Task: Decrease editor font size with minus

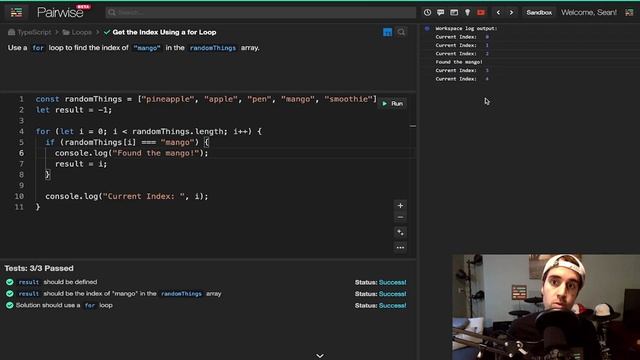Action: (x=400, y=217)
